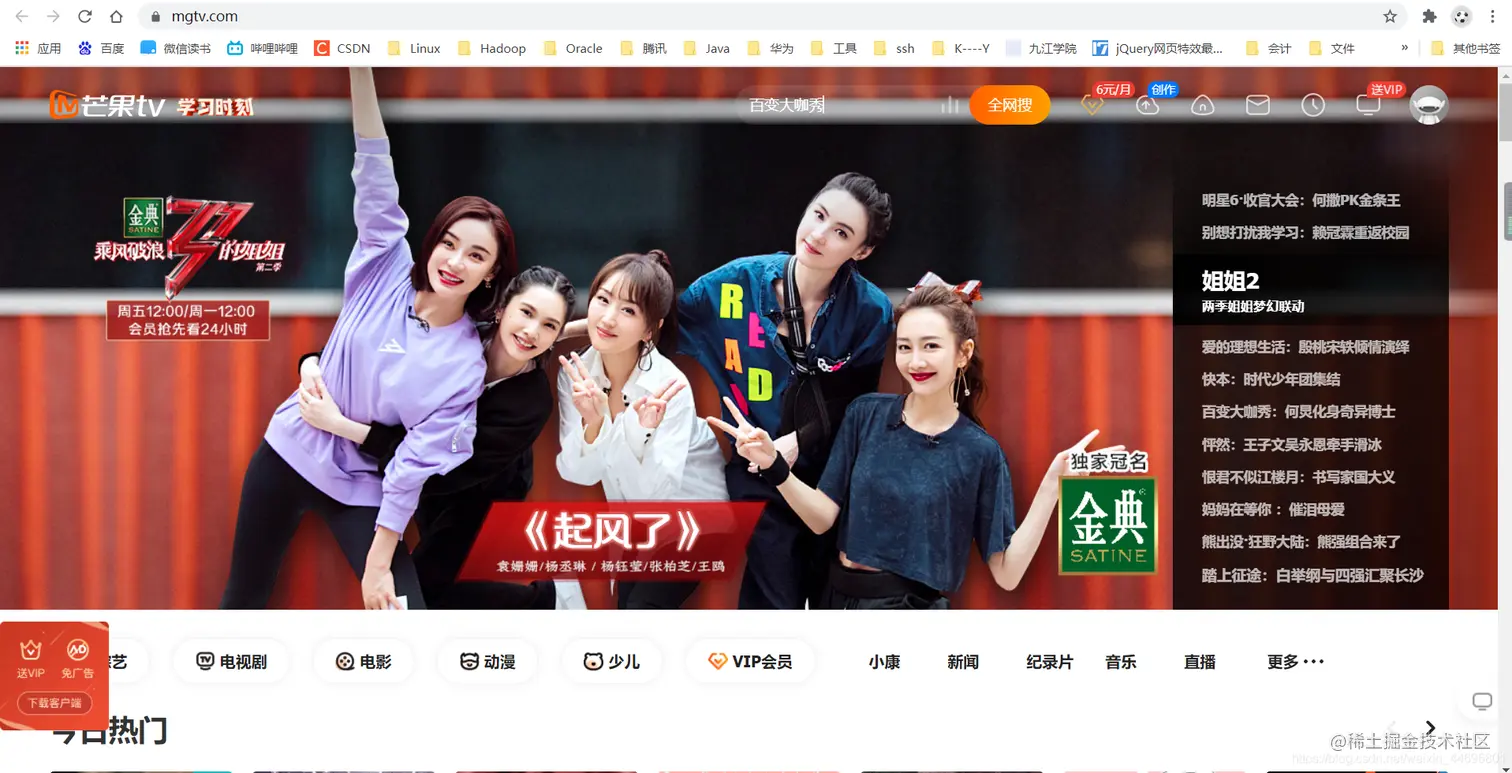Open the message envelope icon

[1257, 104]
